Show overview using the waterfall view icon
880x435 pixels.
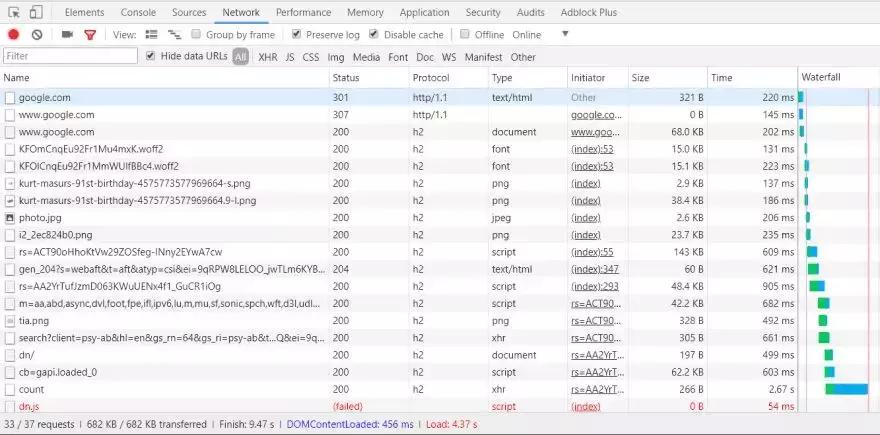coord(173,35)
